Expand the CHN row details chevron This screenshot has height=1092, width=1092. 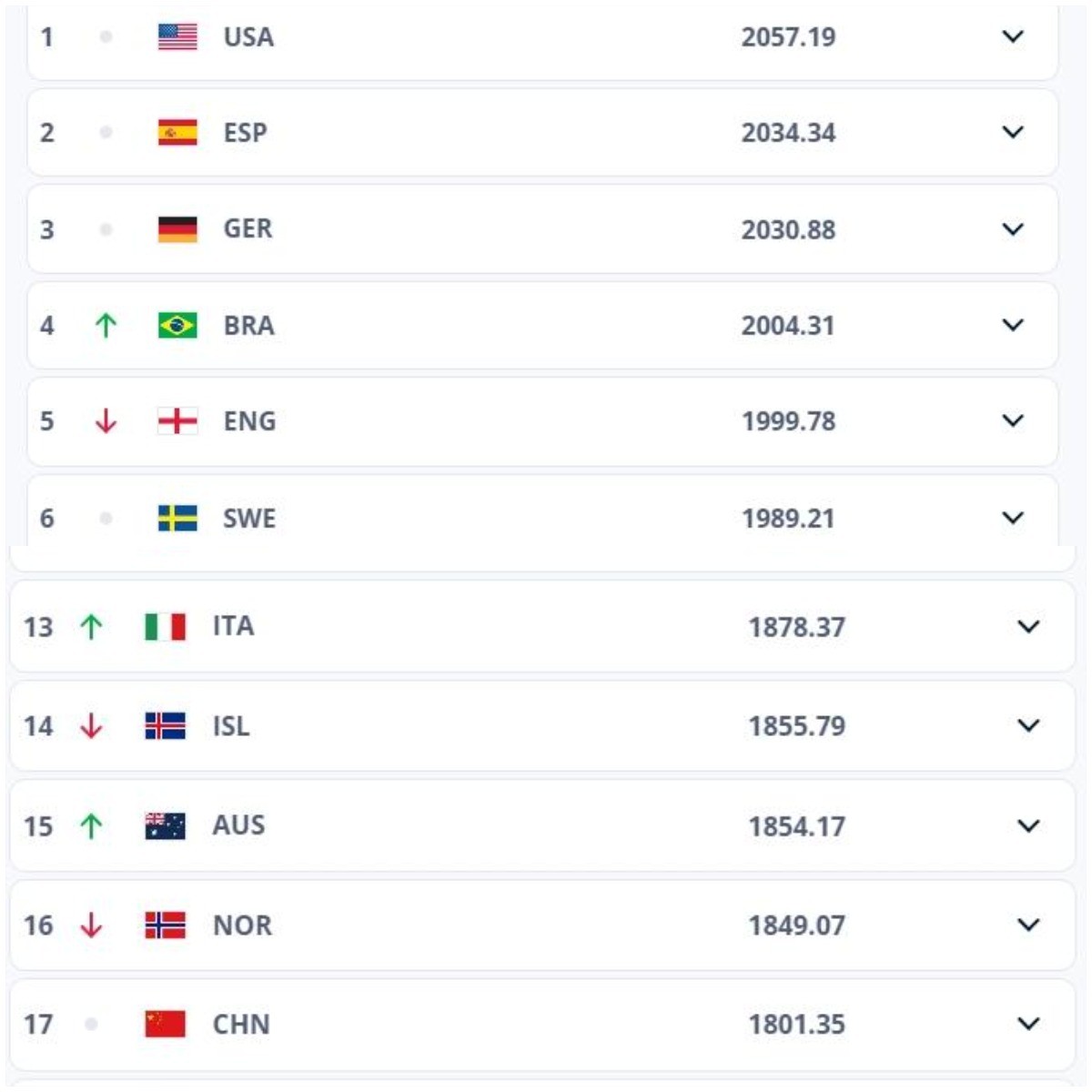pos(1028,1024)
